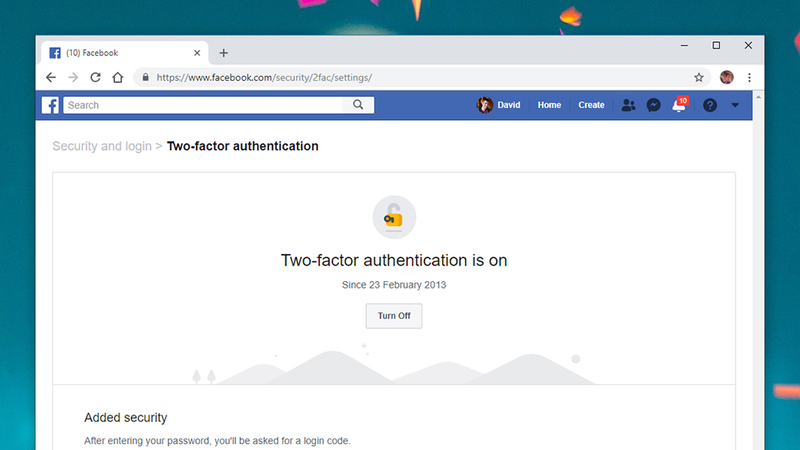Click the Turn Off button
800x450 pixels.
point(394,316)
